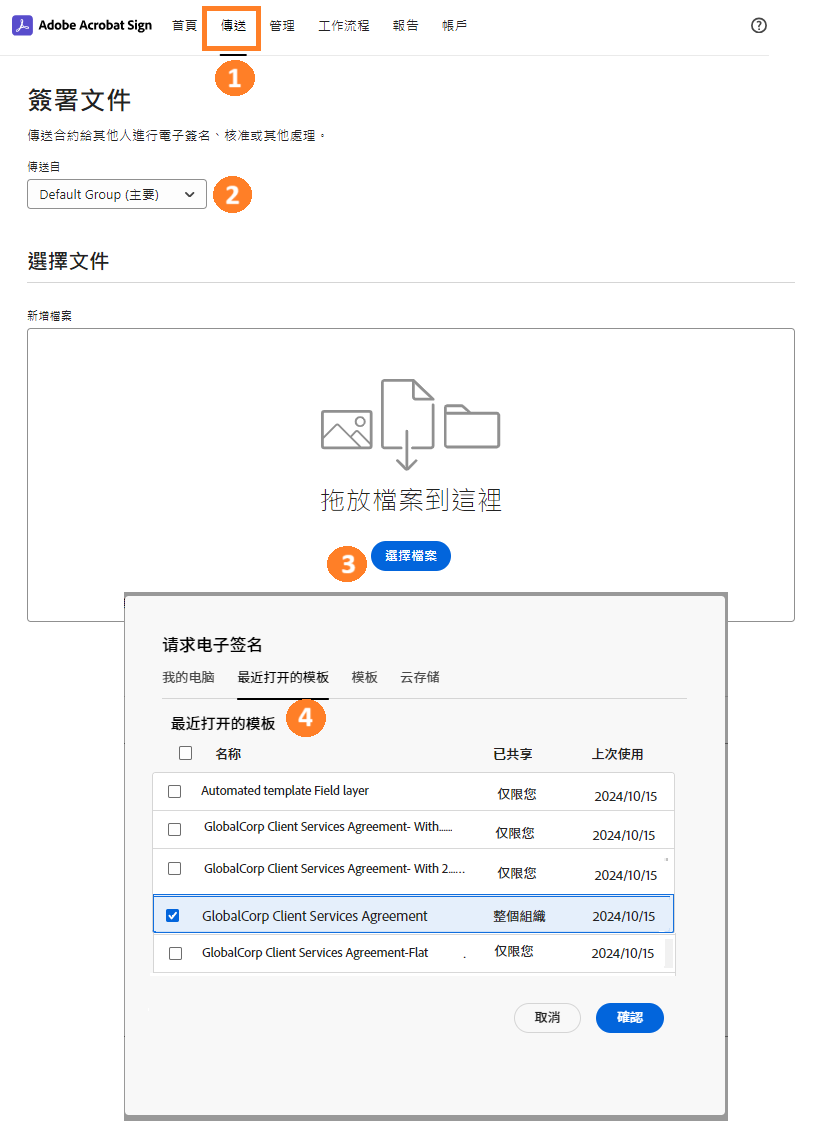The width and height of the screenshot is (816, 1134).
Task: Go to the 管理 navigation item
Action: (282, 26)
